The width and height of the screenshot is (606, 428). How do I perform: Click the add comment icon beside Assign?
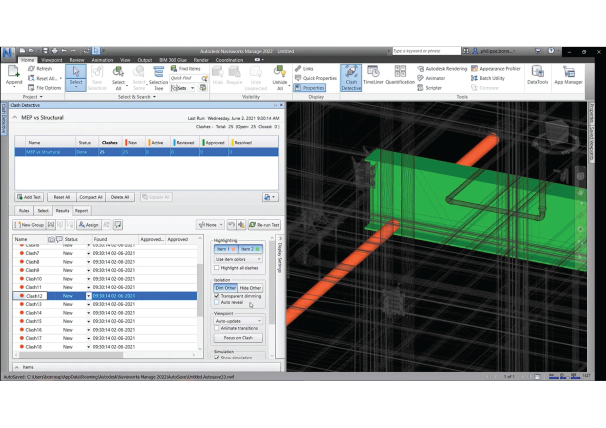[117, 225]
